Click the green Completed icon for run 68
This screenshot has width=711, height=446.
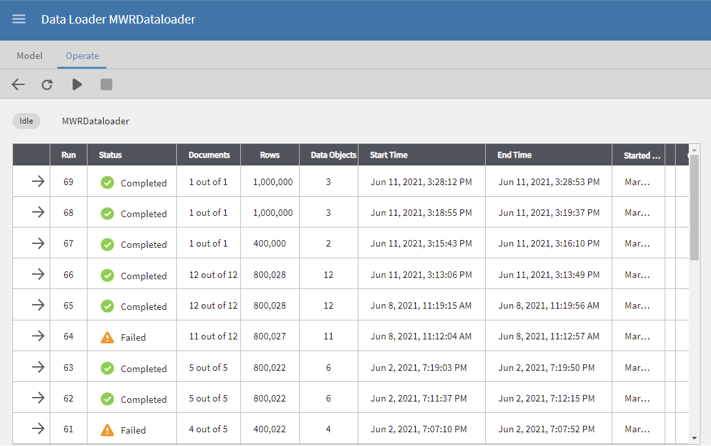[x=107, y=213]
